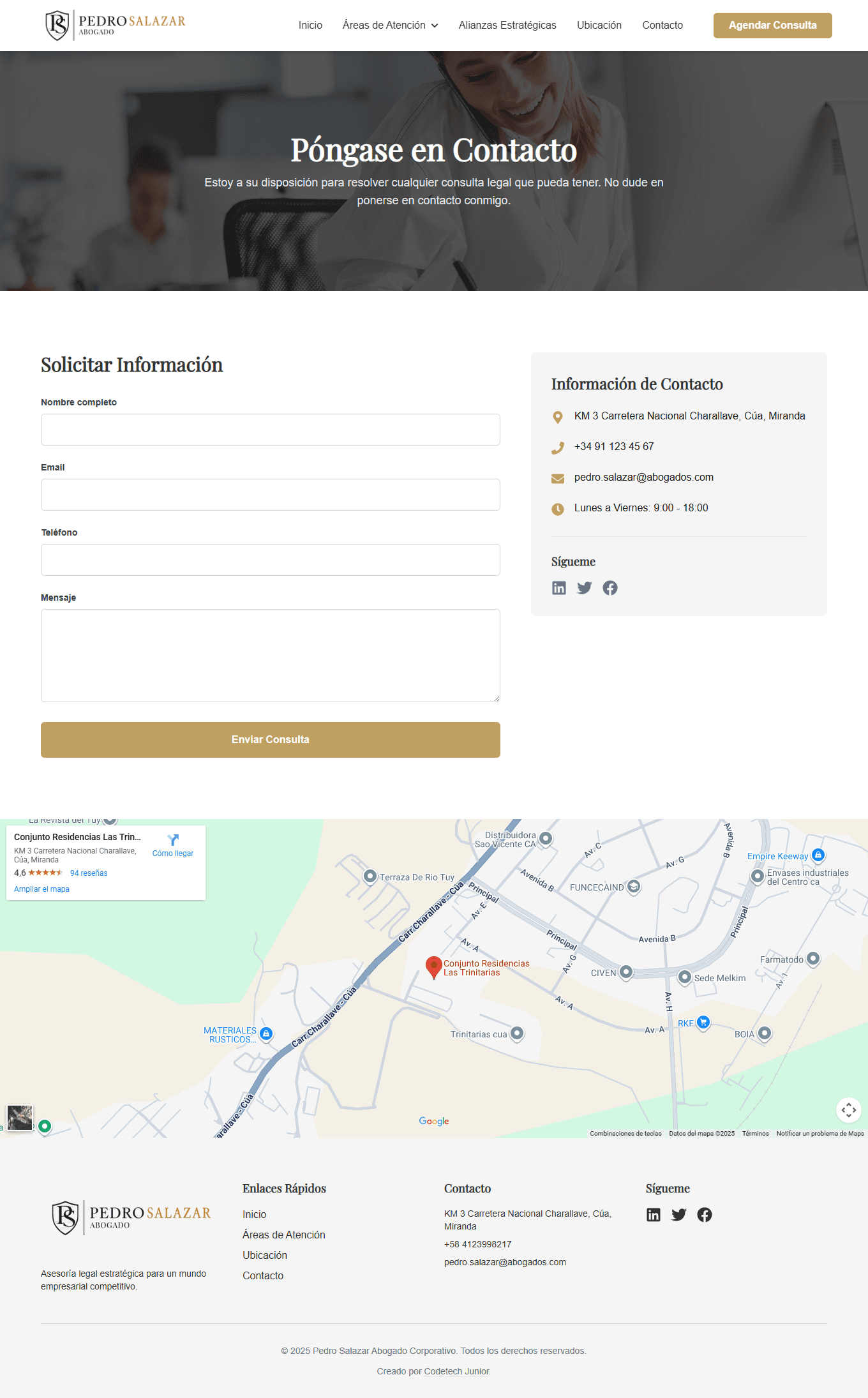Viewport: 868px width, 1398px height.
Task: Click the red Conjunto Residencias map pin
Action: (x=434, y=968)
